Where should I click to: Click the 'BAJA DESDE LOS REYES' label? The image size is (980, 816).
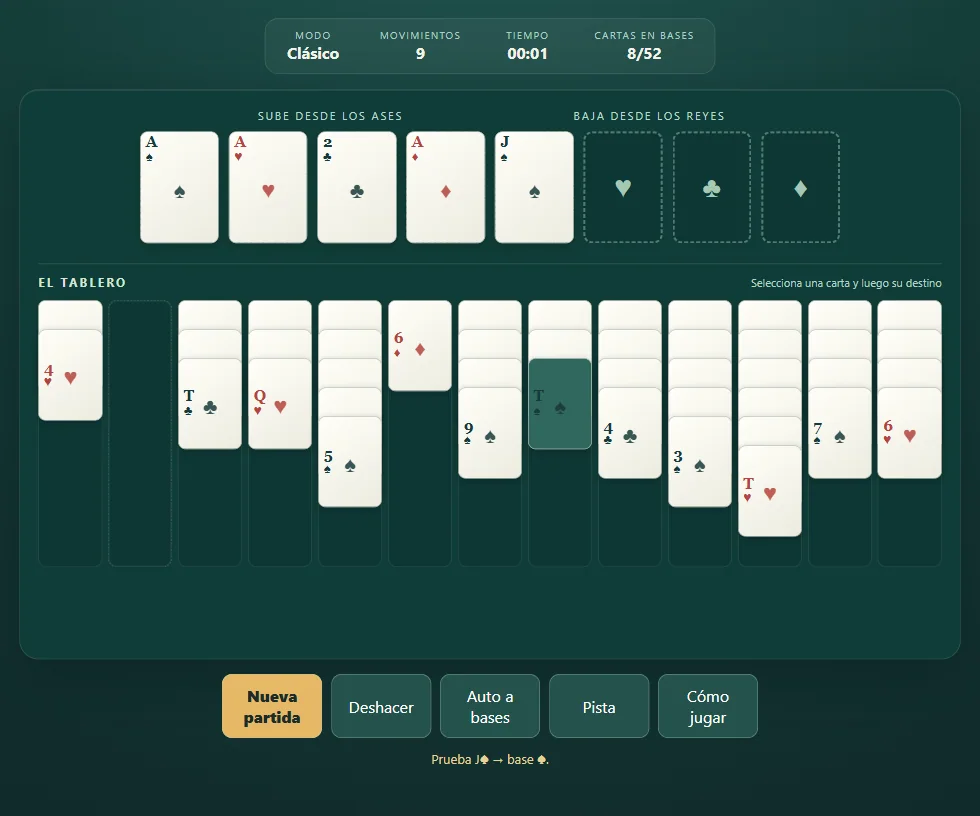pyautogui.click(x=649, y=116)
